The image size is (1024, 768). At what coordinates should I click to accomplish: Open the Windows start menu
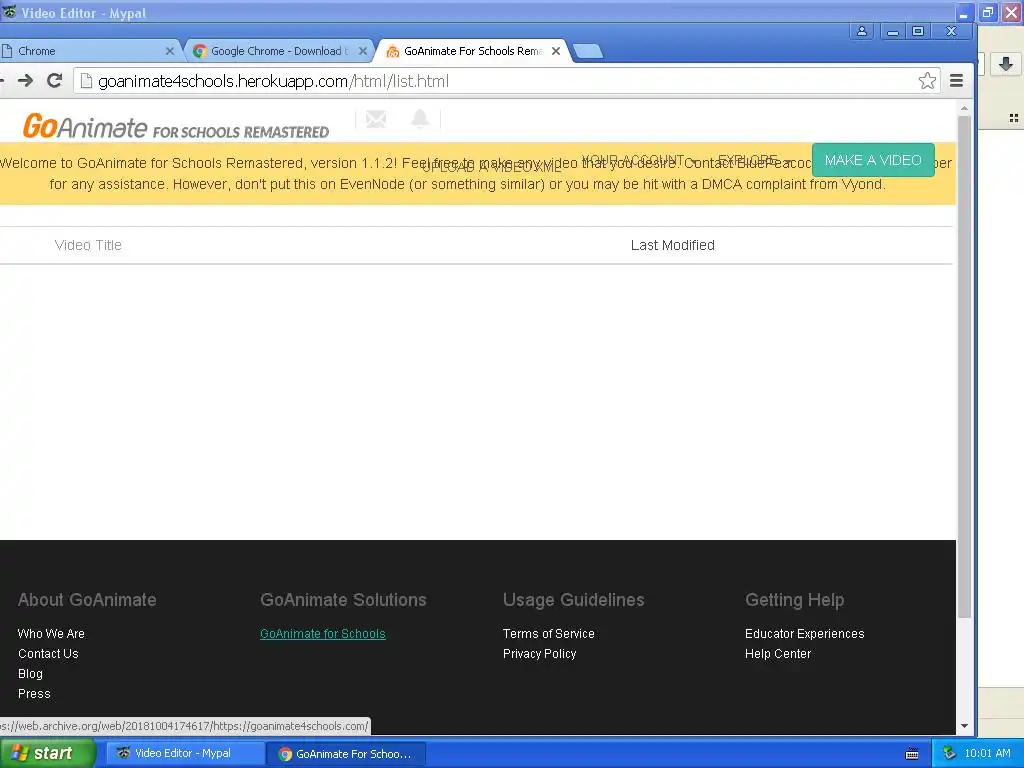point(47,753)
